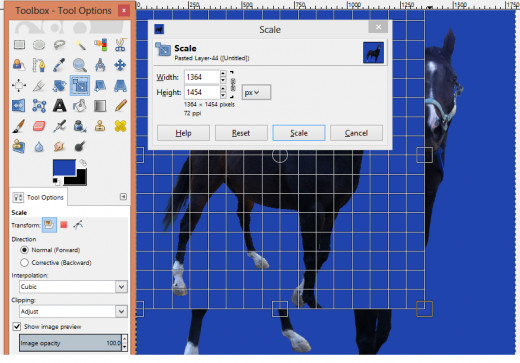
Task: Pick the Fuzzy Select magic wand tool
Action: point(80,45)
